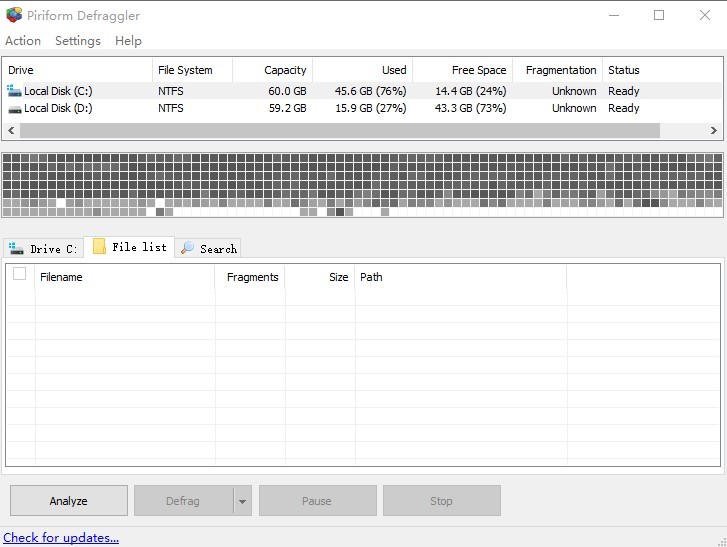Sort drives by the Drive column header
The width and height of the screenshot is (727, 547).
[77, 70]
